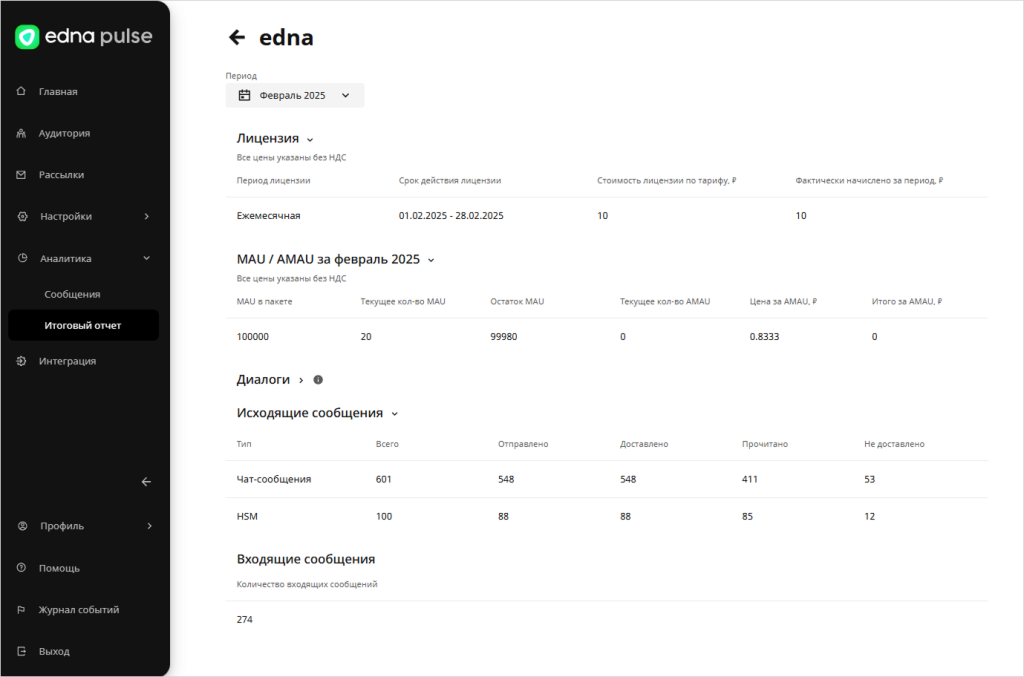This screenshot has width=1024, height=677.
Task: Click the Журнал событий flag icon
Action: coord(22,610)
